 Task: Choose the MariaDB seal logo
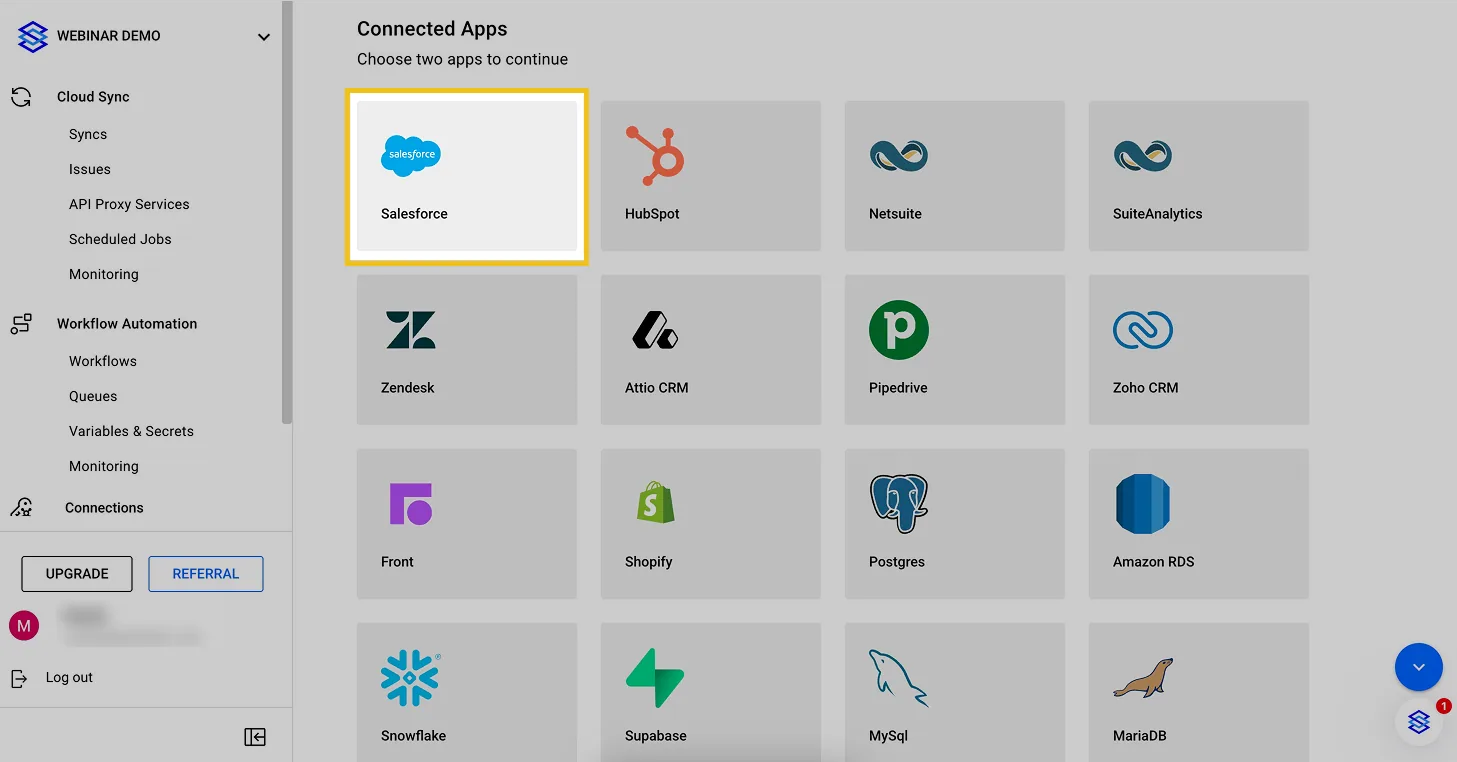tap(1143, 678)
